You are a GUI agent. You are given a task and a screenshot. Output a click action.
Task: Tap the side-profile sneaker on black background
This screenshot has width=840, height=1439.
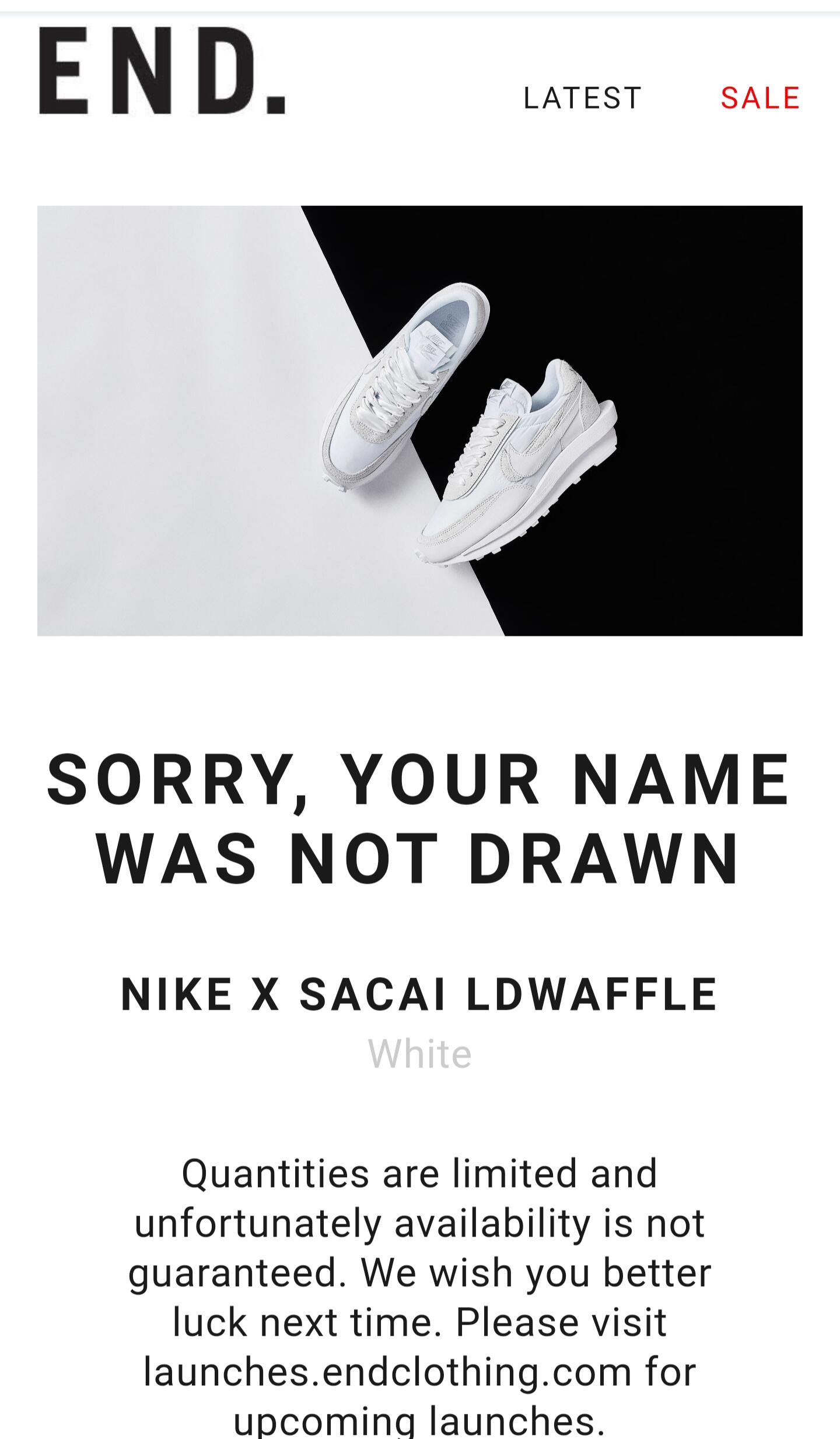pos(516,463)
